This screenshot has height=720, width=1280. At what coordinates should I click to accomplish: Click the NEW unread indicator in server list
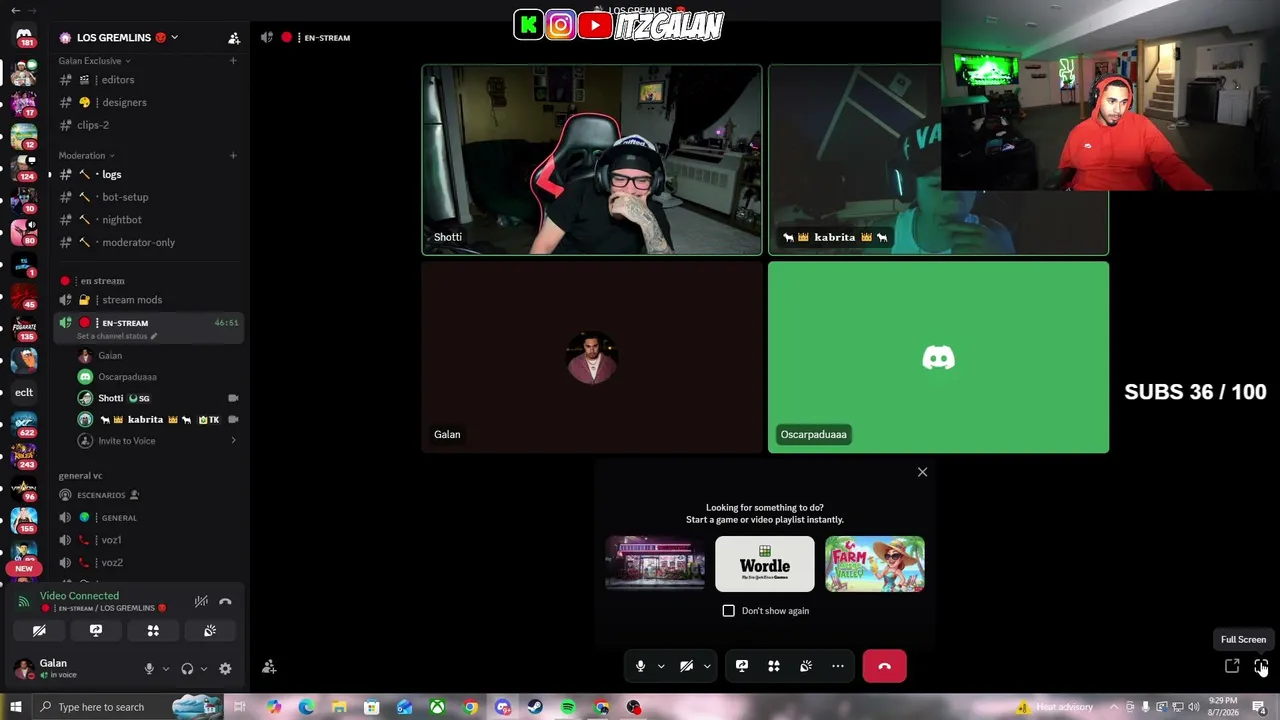(24, 568)
